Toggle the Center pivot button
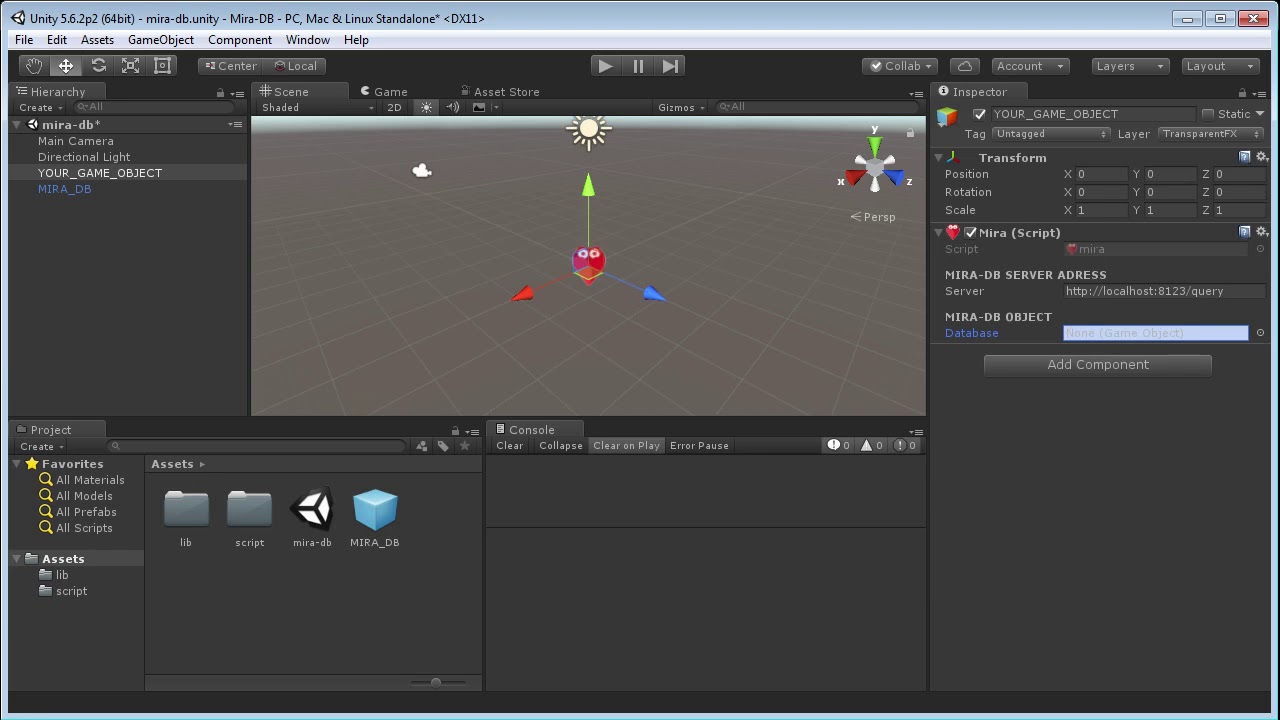1280x720 pixels. click(x=229, y=66)
